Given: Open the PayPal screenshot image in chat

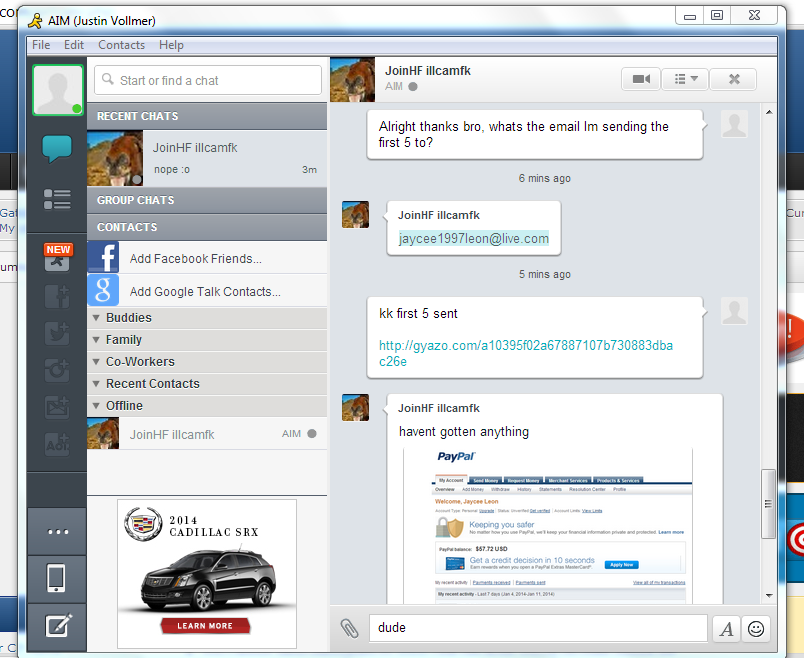Looking at the screenshot, I should [548, 526].
